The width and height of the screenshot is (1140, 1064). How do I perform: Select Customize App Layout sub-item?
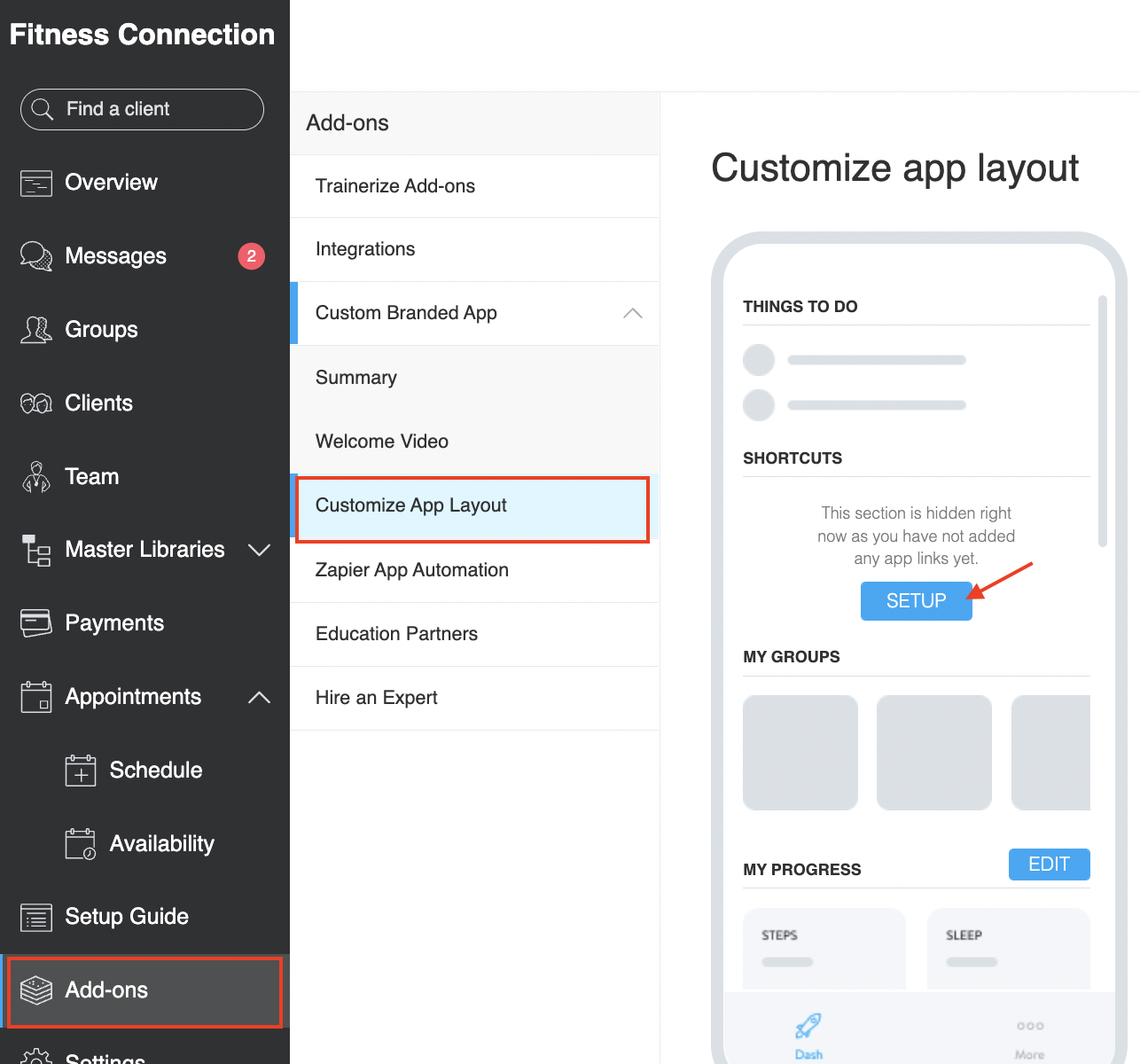click(x=475, y=506)
